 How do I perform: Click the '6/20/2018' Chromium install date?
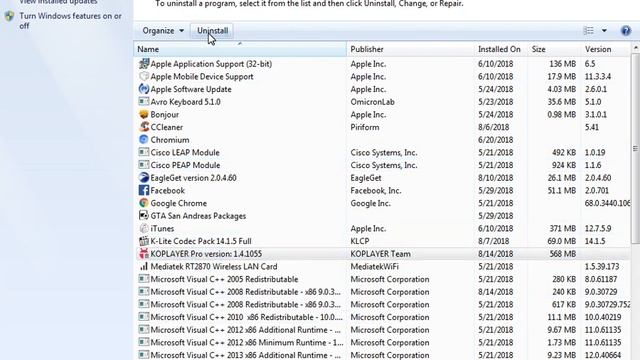click(496, 140)
